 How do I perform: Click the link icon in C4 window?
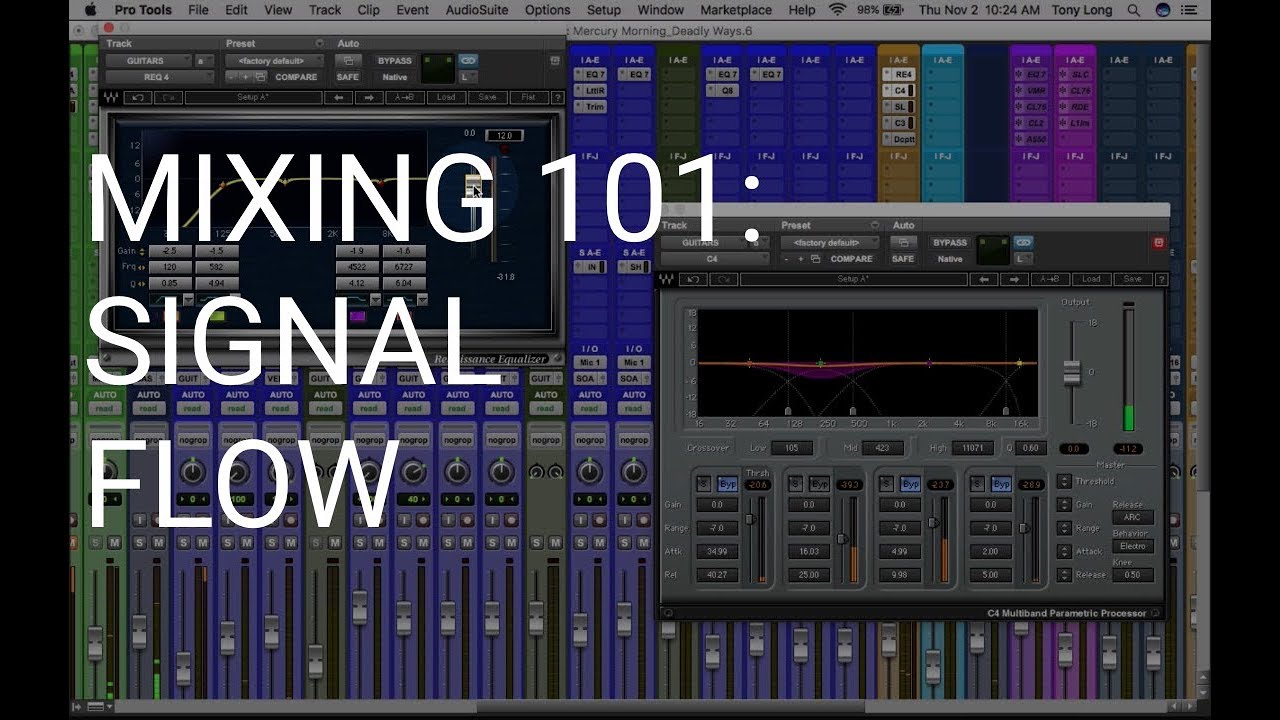(x=1023, y=242)
